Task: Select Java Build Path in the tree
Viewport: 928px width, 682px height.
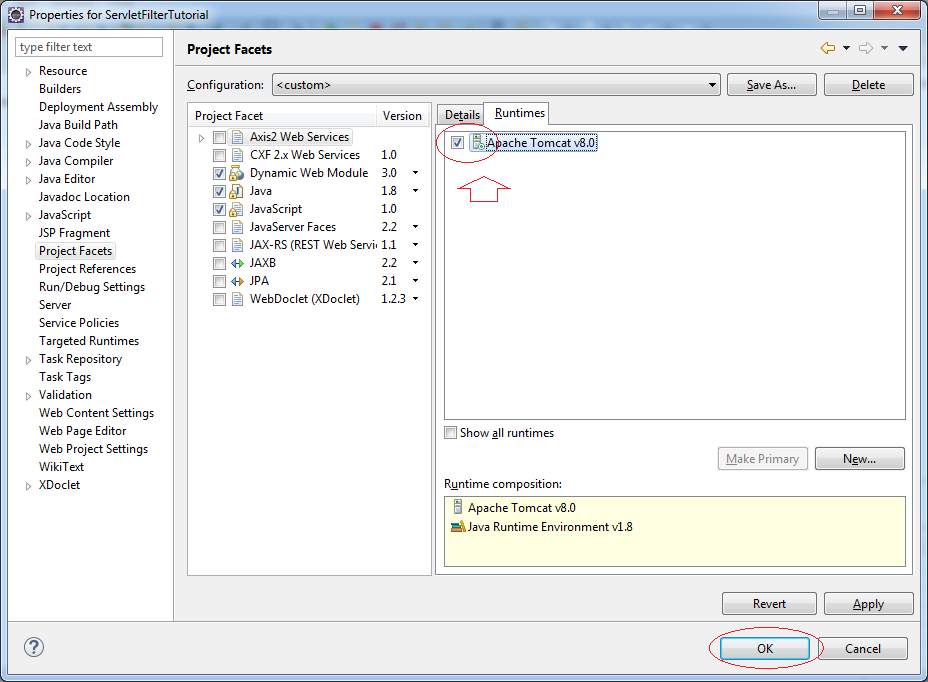Action: pos(78,125)
